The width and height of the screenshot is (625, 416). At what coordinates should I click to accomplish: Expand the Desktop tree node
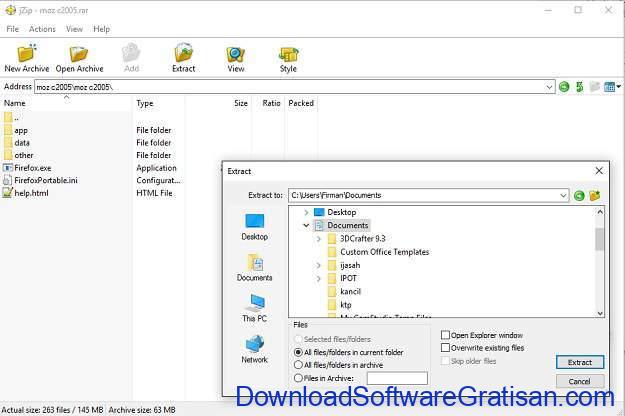pos(306,212)
